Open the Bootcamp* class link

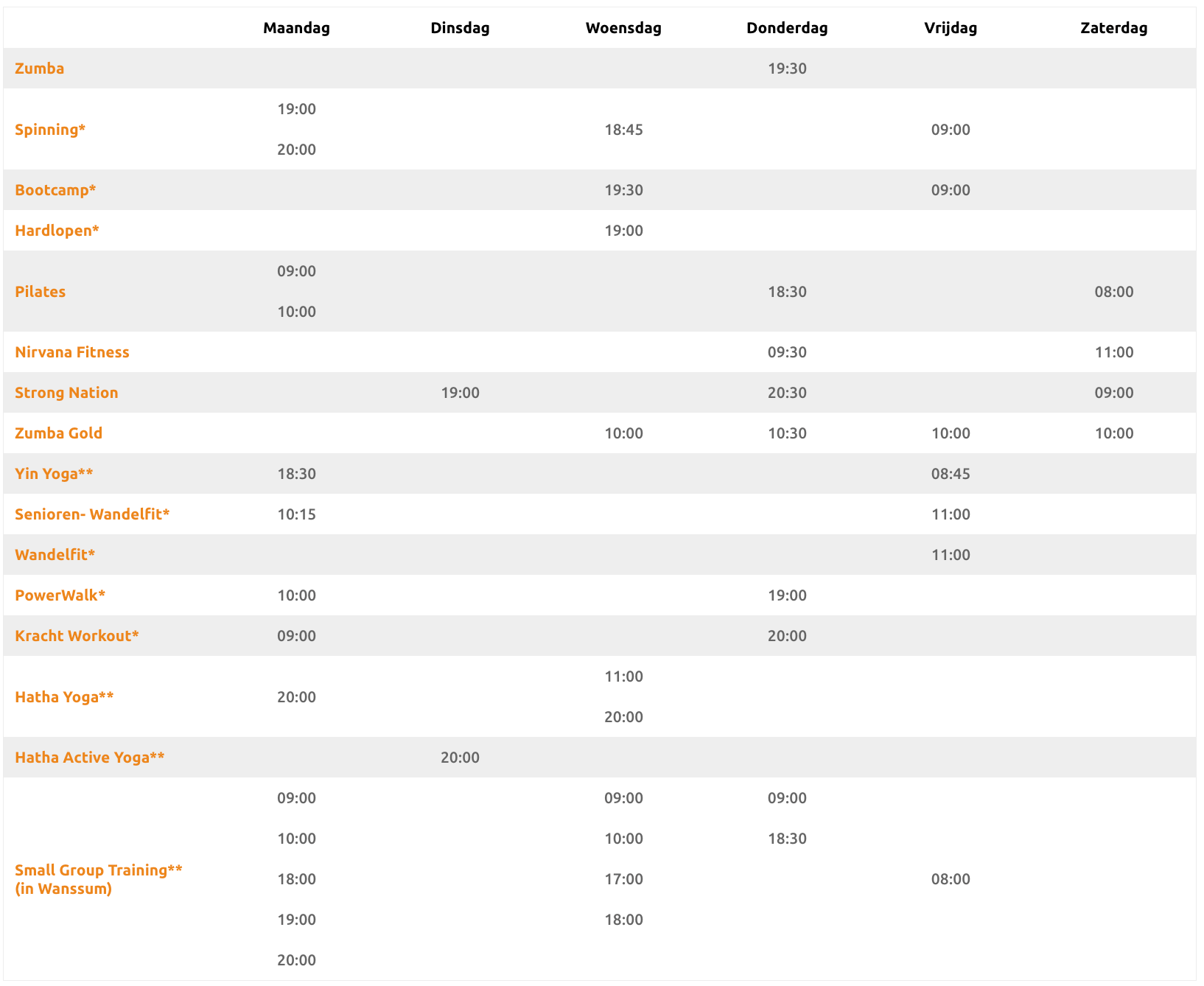[x=55, y=190]
